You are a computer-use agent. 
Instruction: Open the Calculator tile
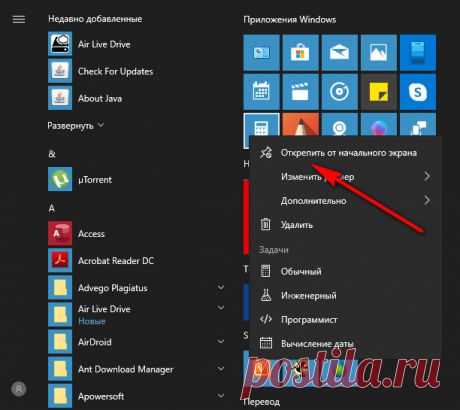click(x=261, y=125)
